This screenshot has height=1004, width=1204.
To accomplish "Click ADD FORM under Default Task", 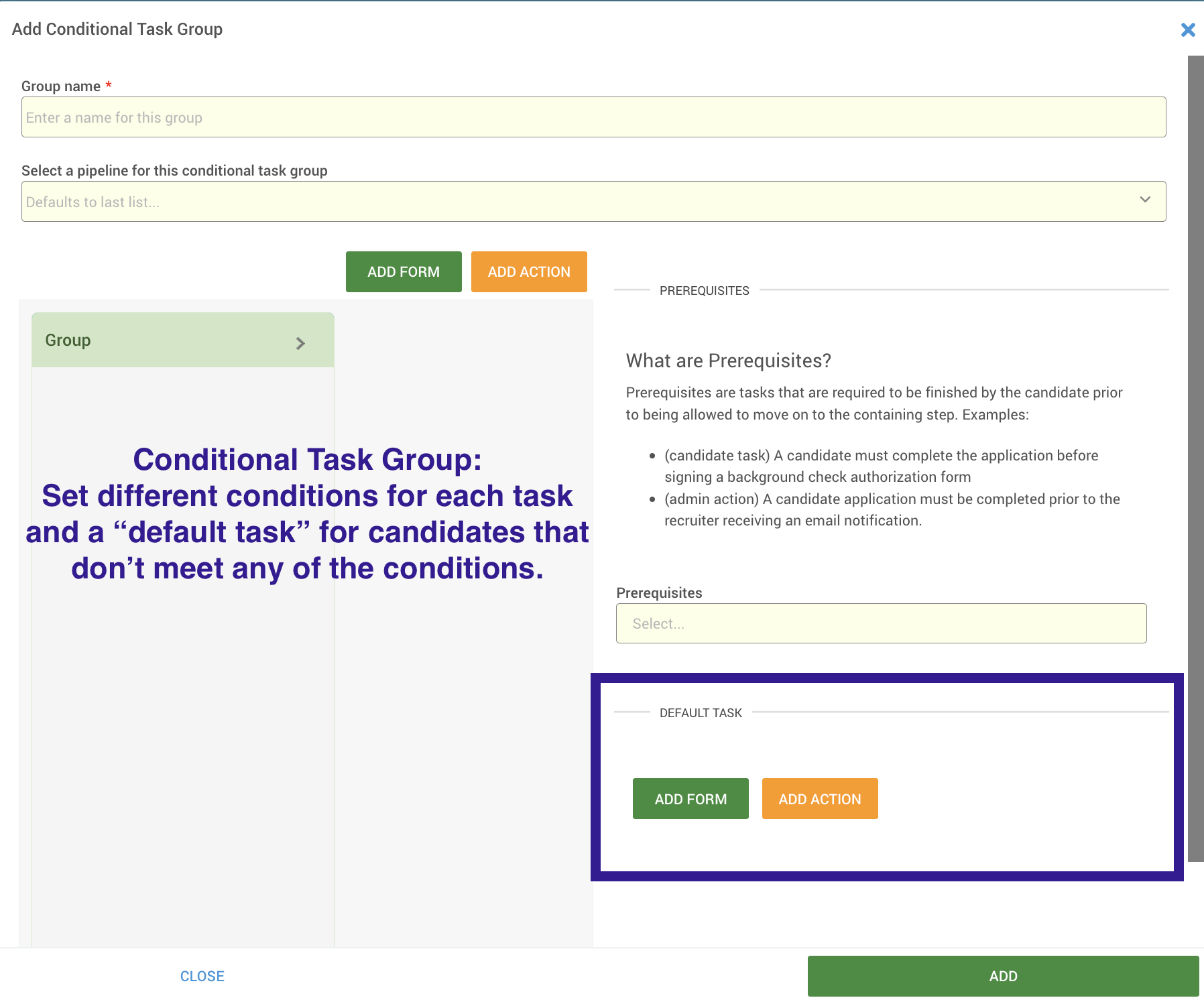I will [690, 799].
